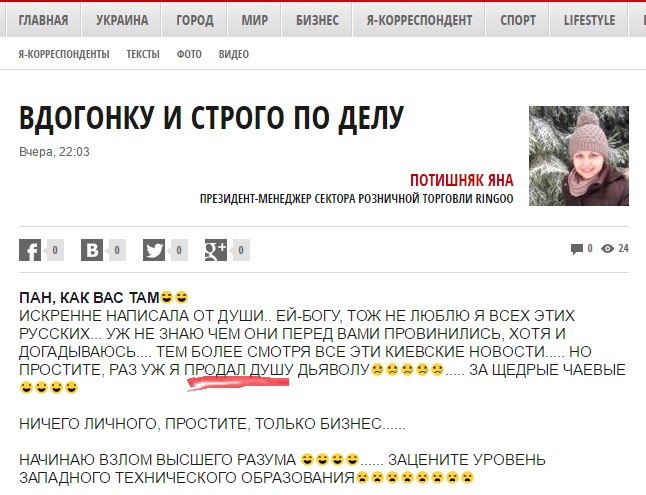Open the Я-КОРРЕСПОНДЕНТ main menu item
646x495 pixels.
pos(419,20)
